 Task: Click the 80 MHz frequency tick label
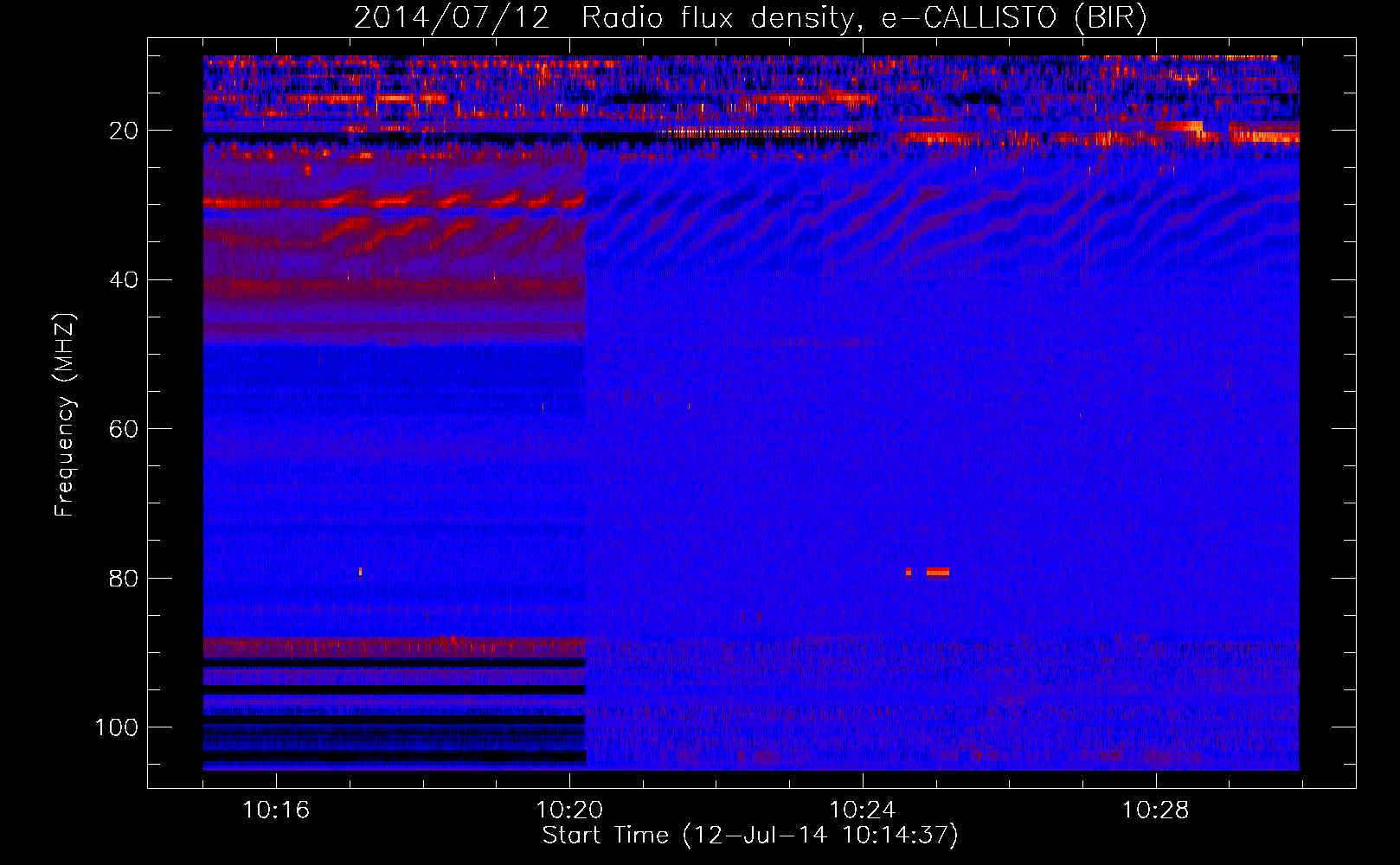tap(124, 578)
